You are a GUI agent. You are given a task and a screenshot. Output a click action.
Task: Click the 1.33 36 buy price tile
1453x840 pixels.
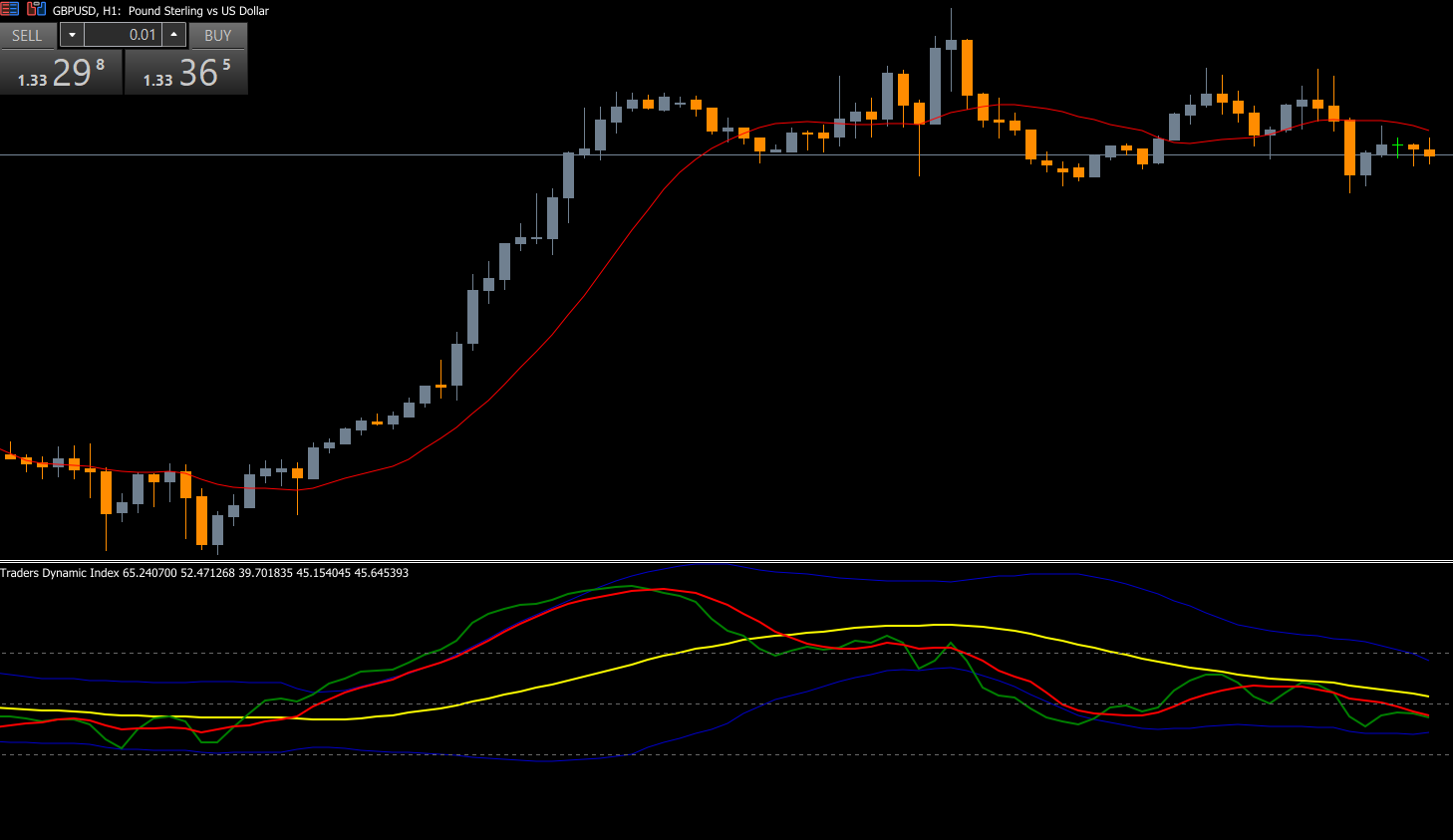186,73
